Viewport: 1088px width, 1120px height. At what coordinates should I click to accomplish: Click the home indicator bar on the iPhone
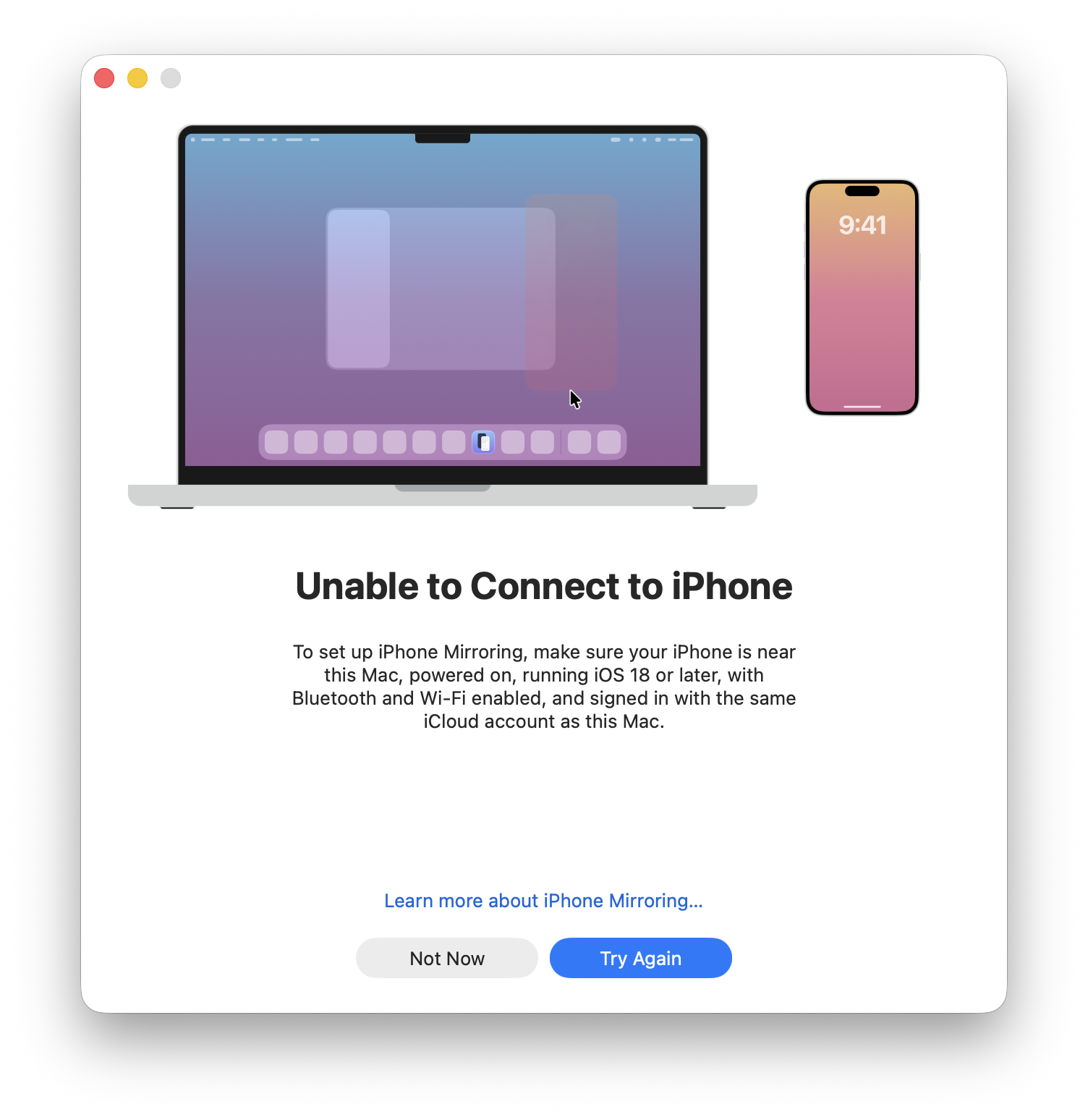coord(862,407)
